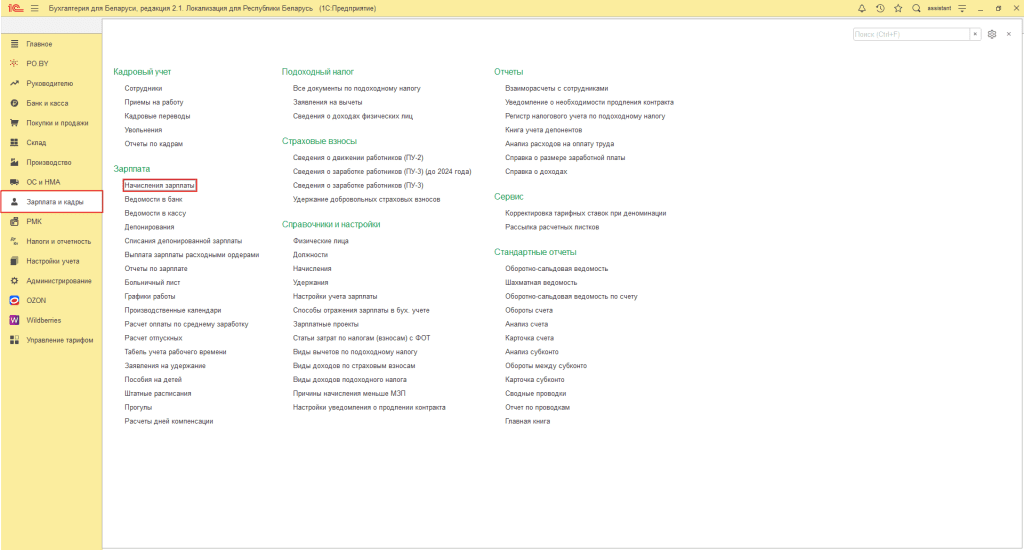Go to the Администрирование section

coord(58,280)
